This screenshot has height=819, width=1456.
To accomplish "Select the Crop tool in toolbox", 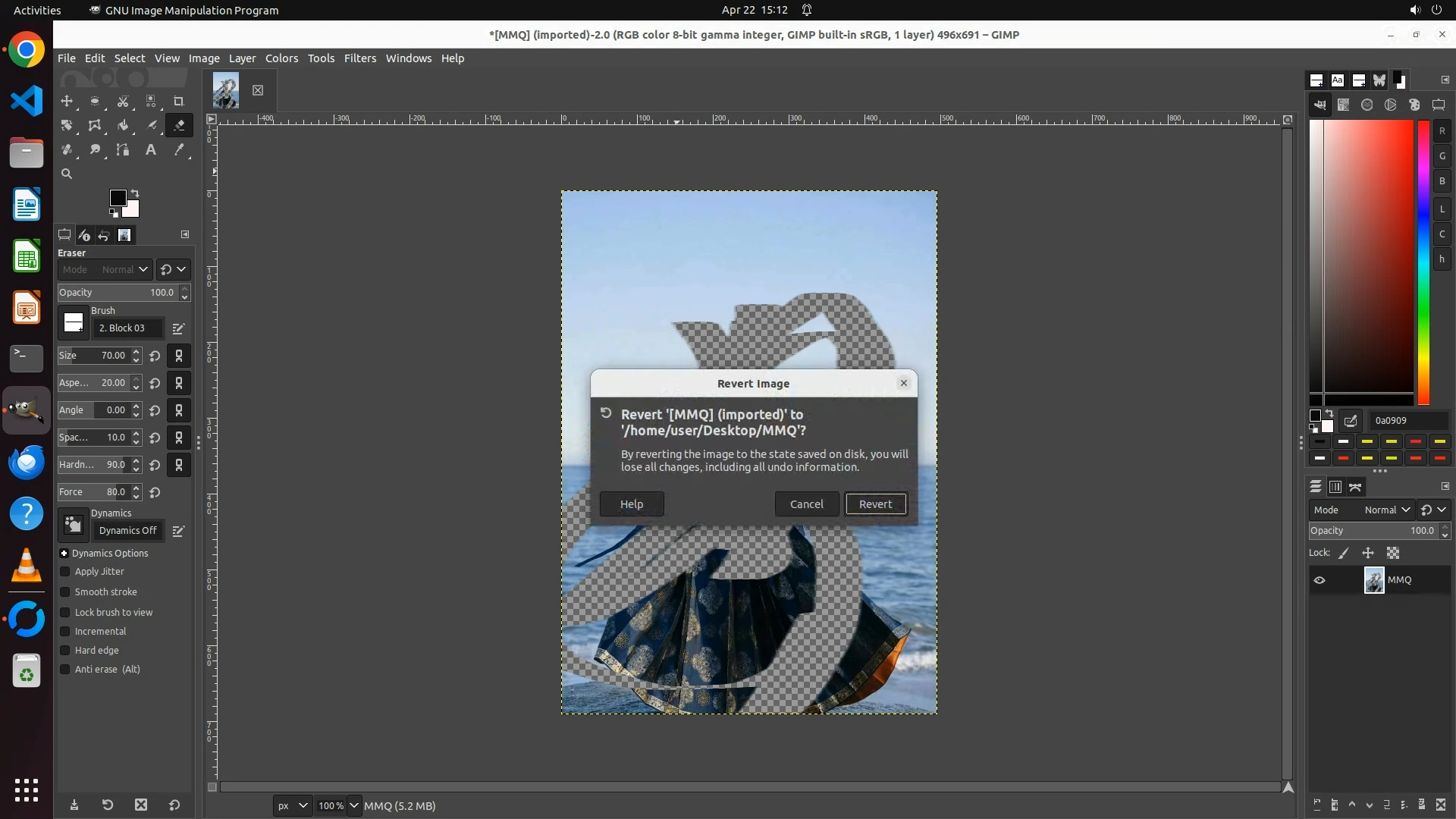I will 179,101.
